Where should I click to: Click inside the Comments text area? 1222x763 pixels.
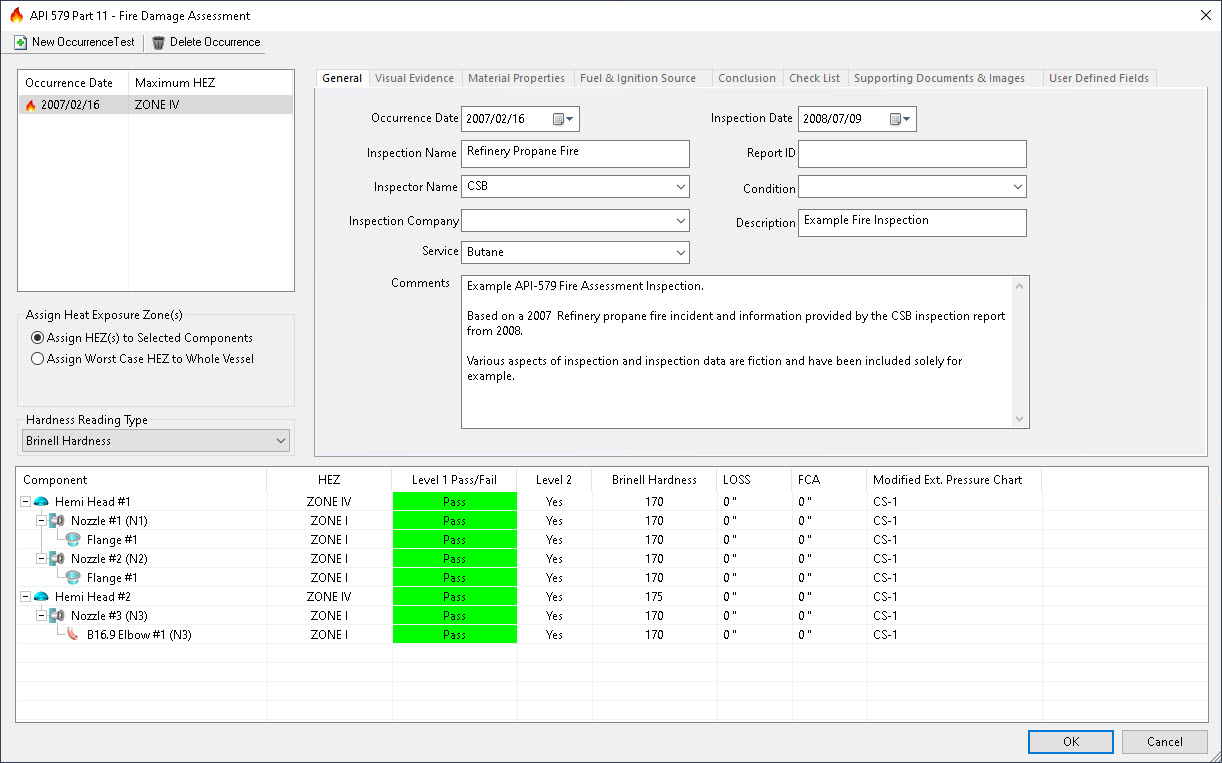pyautogui.click(x=737, y=352)
